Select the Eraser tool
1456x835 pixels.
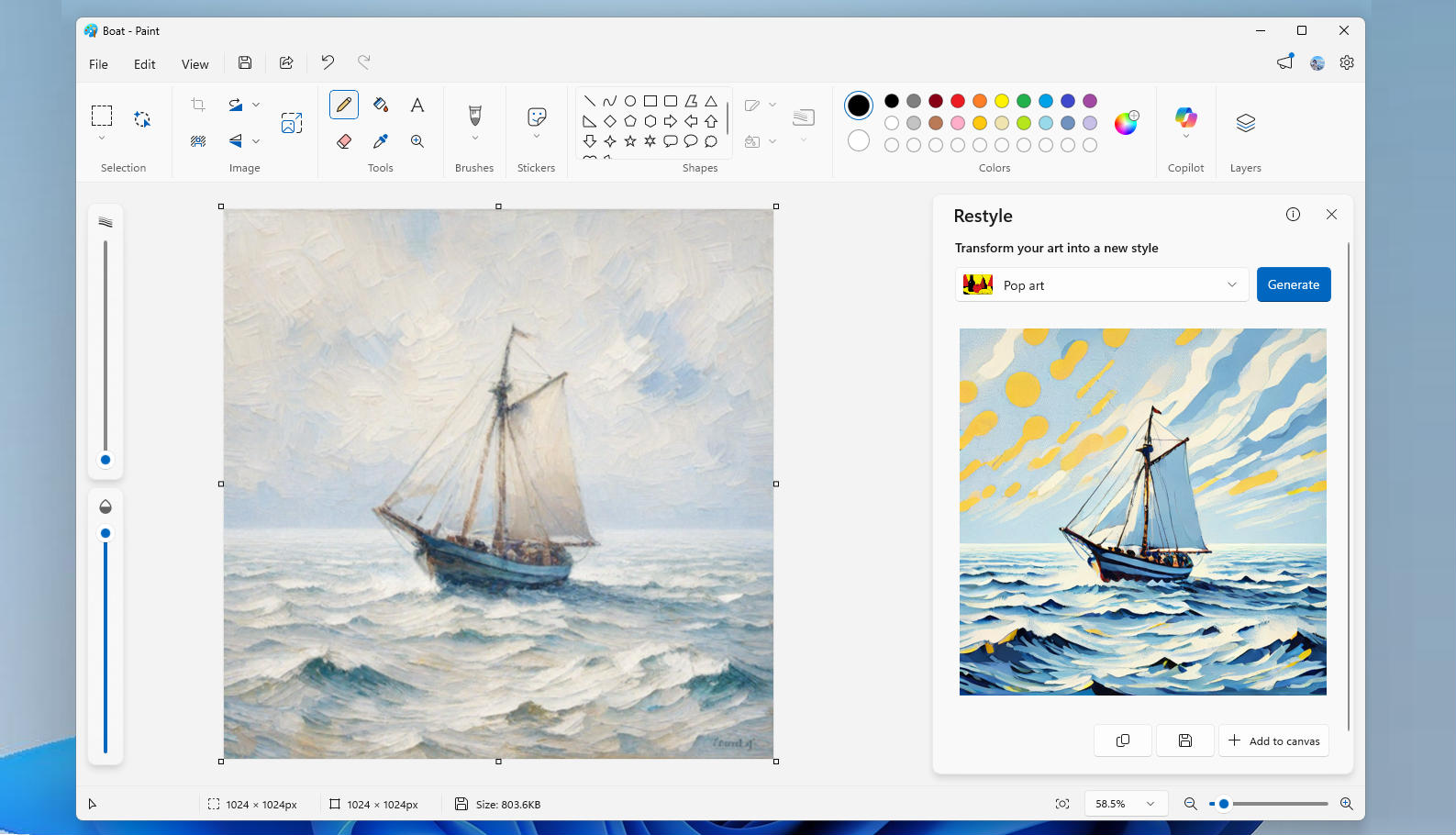coord(344,141)
